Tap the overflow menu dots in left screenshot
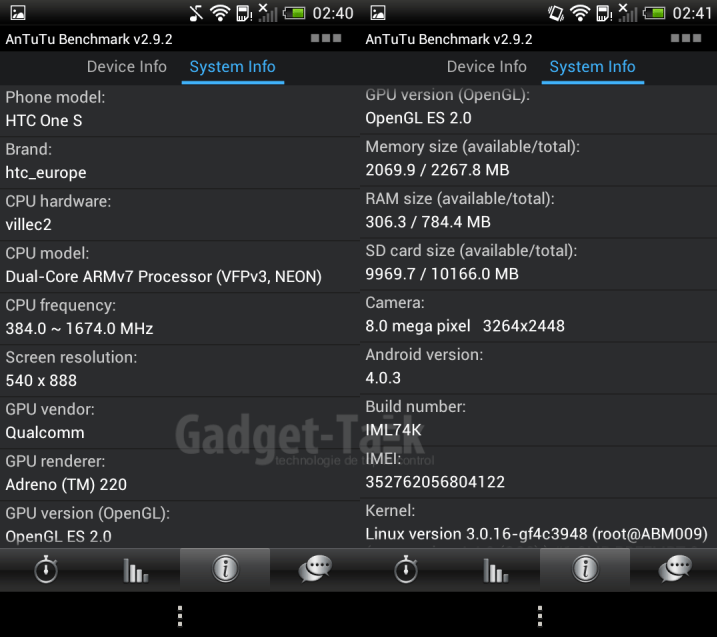717x637 pixels. click(180, 616)
